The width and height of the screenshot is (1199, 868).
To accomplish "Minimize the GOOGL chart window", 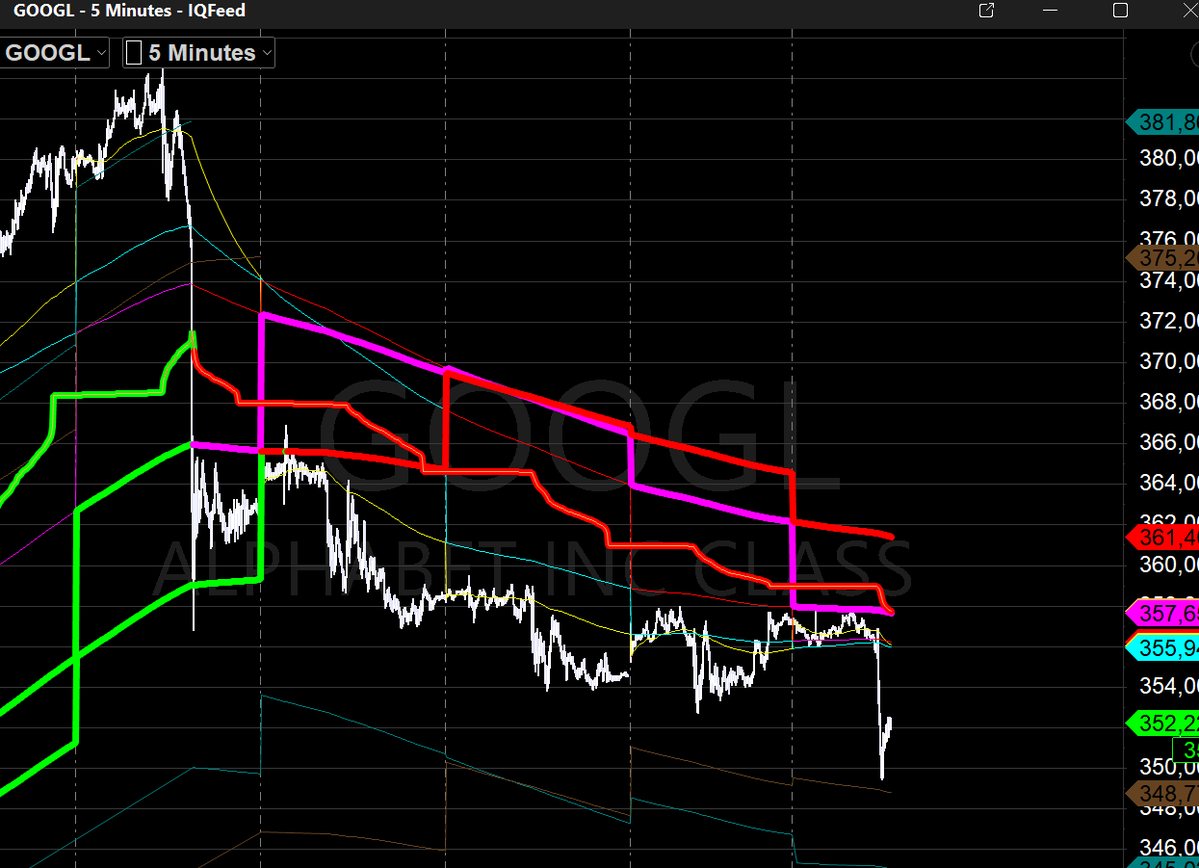I will tap(1050, 11).
